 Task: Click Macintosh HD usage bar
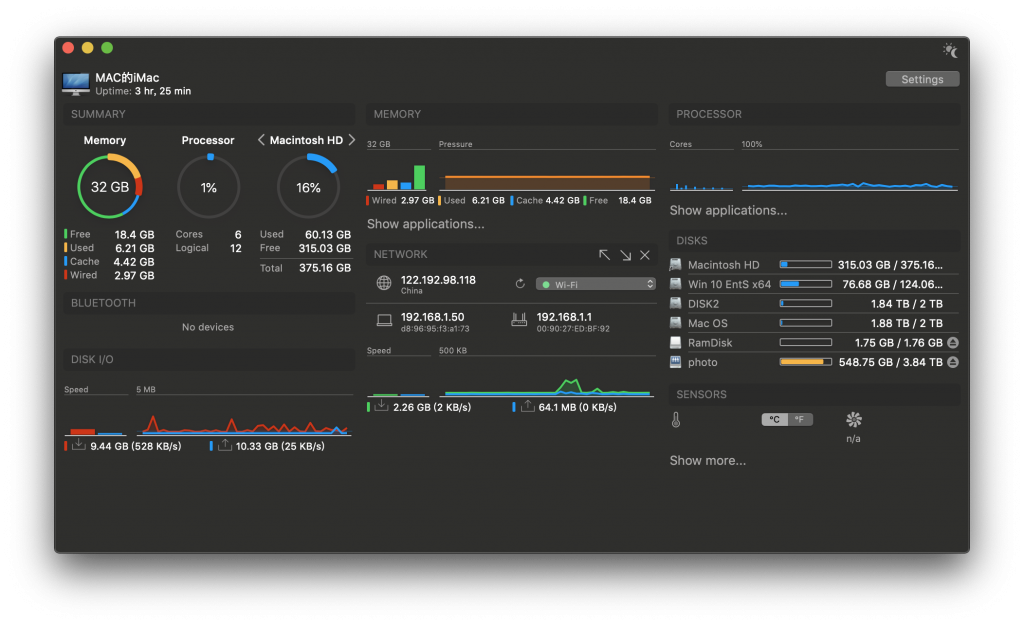(805, 264)
